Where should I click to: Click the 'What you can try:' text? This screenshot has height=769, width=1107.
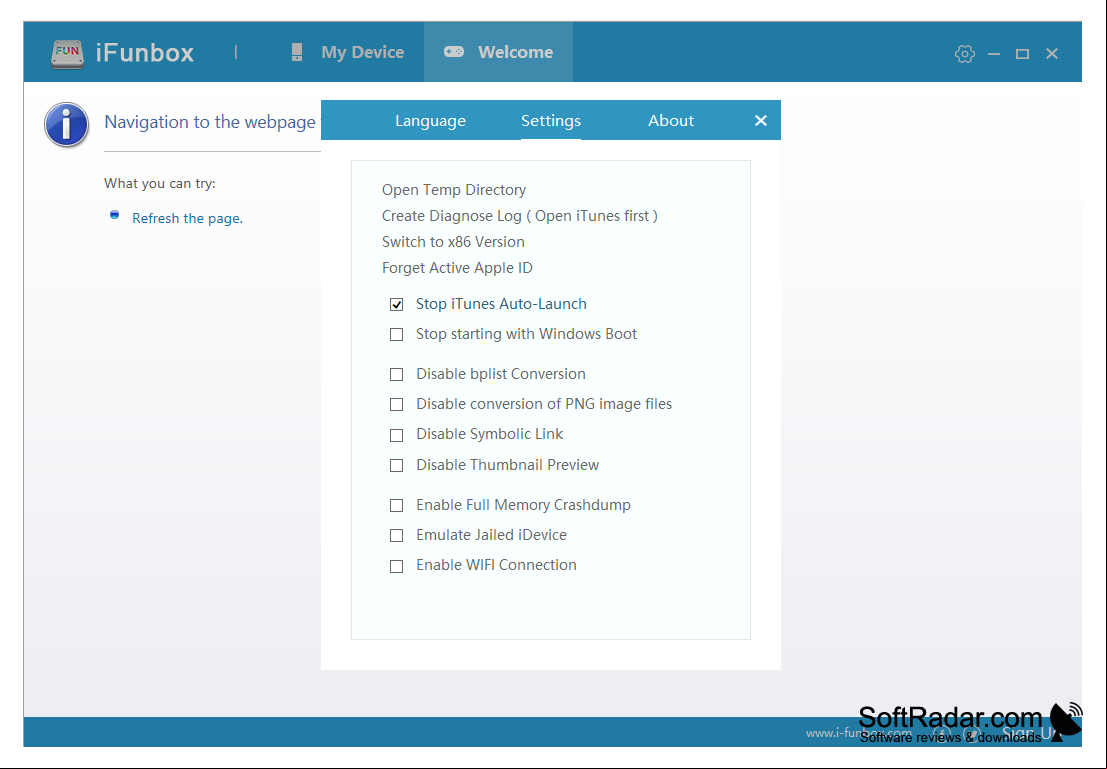point(160,184)
